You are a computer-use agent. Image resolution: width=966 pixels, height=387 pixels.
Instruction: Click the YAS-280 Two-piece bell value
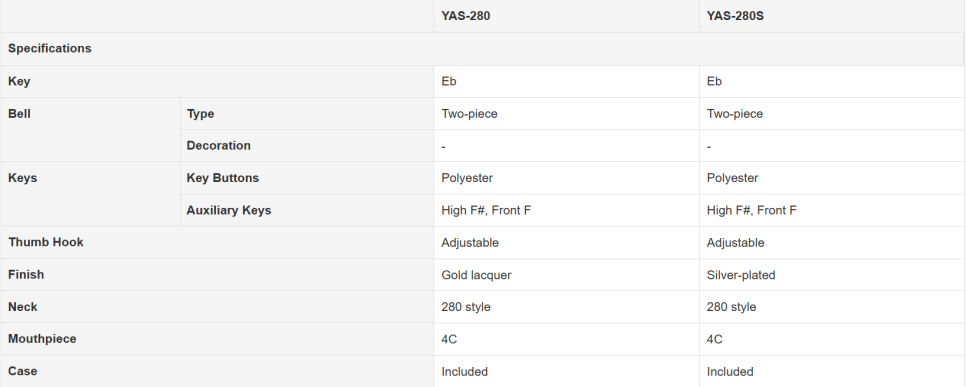(469, 114)
